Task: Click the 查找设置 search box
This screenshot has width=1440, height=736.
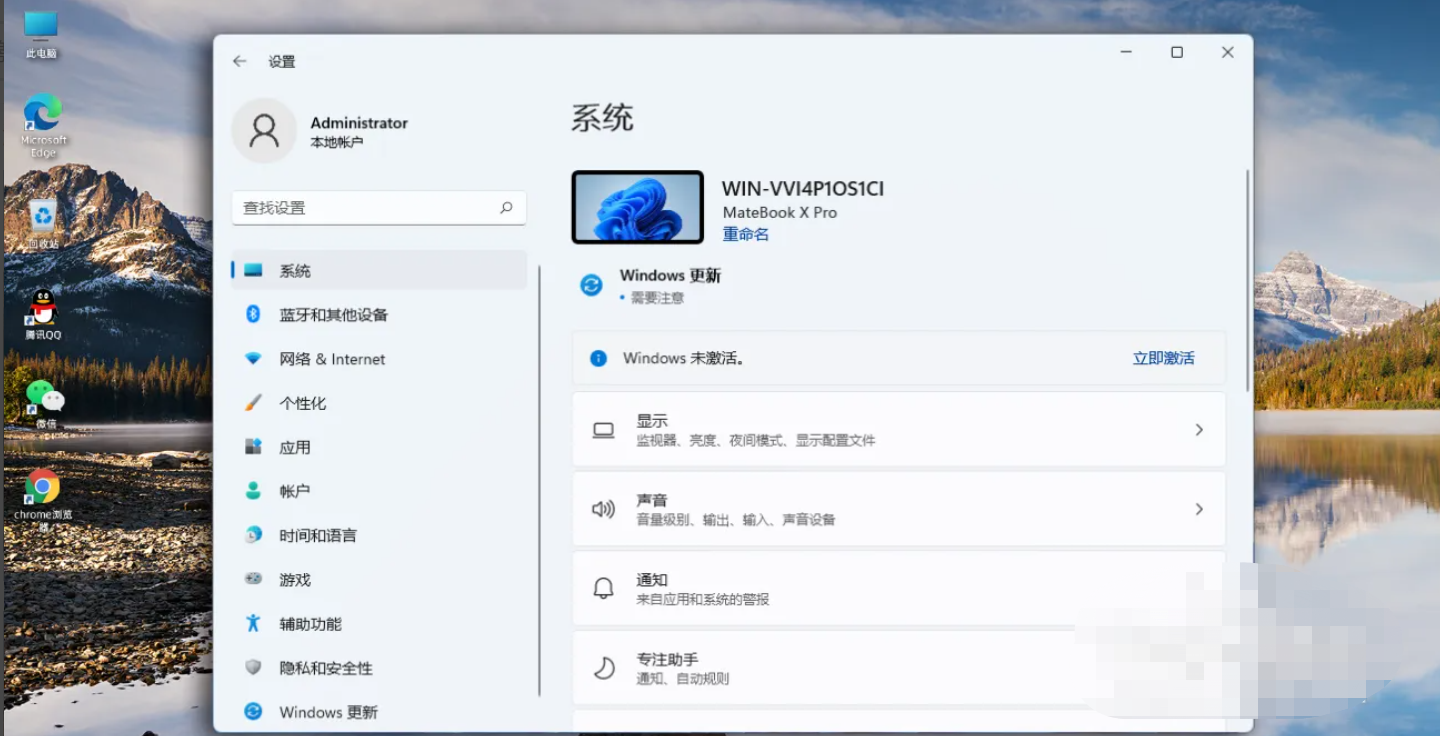Action: [370, 208]
